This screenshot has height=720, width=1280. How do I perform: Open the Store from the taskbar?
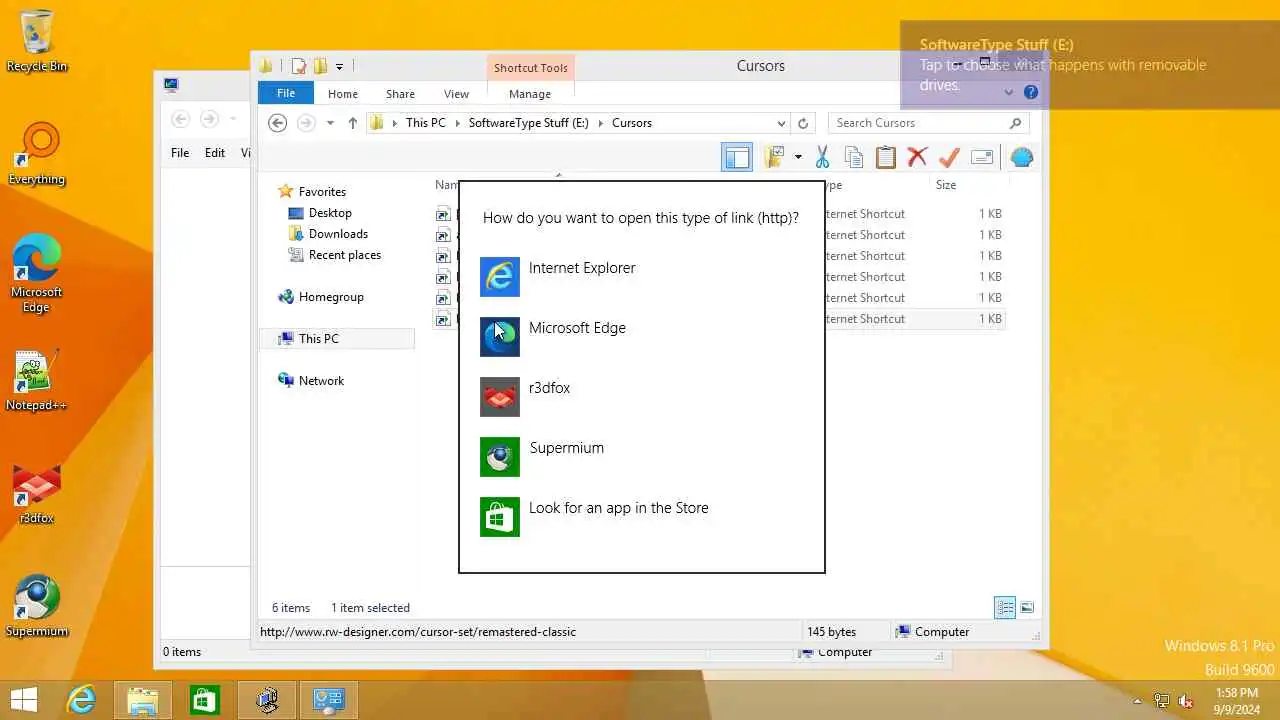[x=204, y=700]
